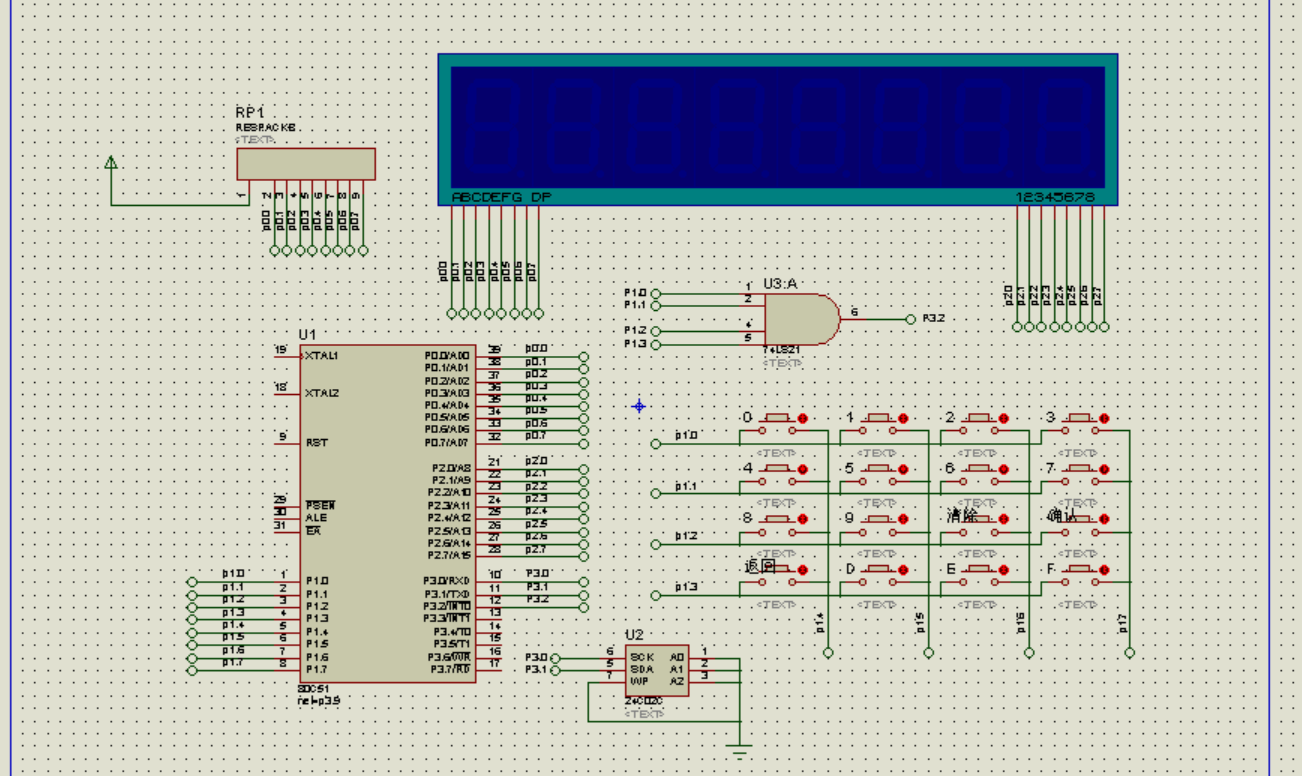Activate the 返回 (return) keypad button
Viewport: 1302px width, 776px height.
coord(777,576)
